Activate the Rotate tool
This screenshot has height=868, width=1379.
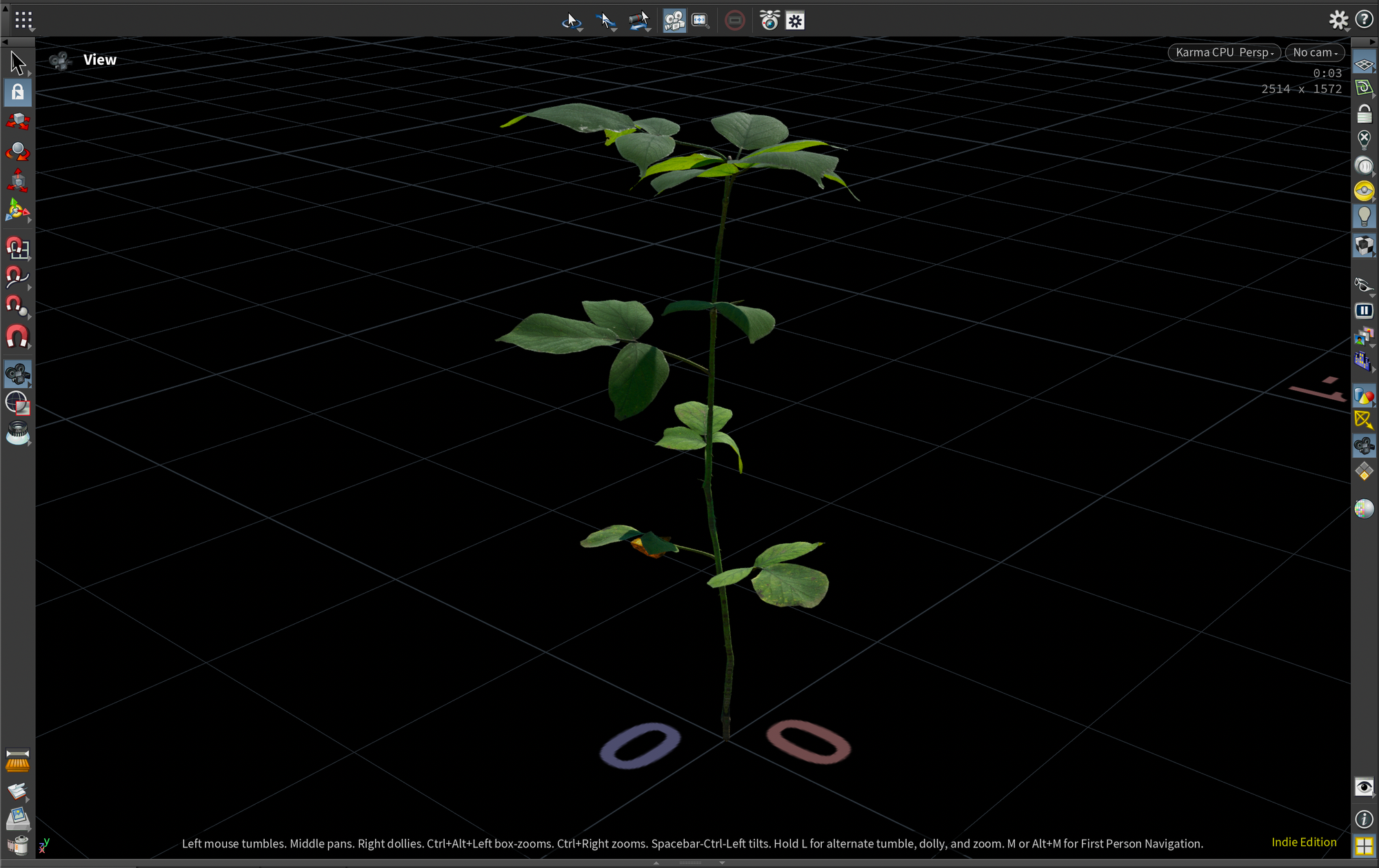pos(17,152)
